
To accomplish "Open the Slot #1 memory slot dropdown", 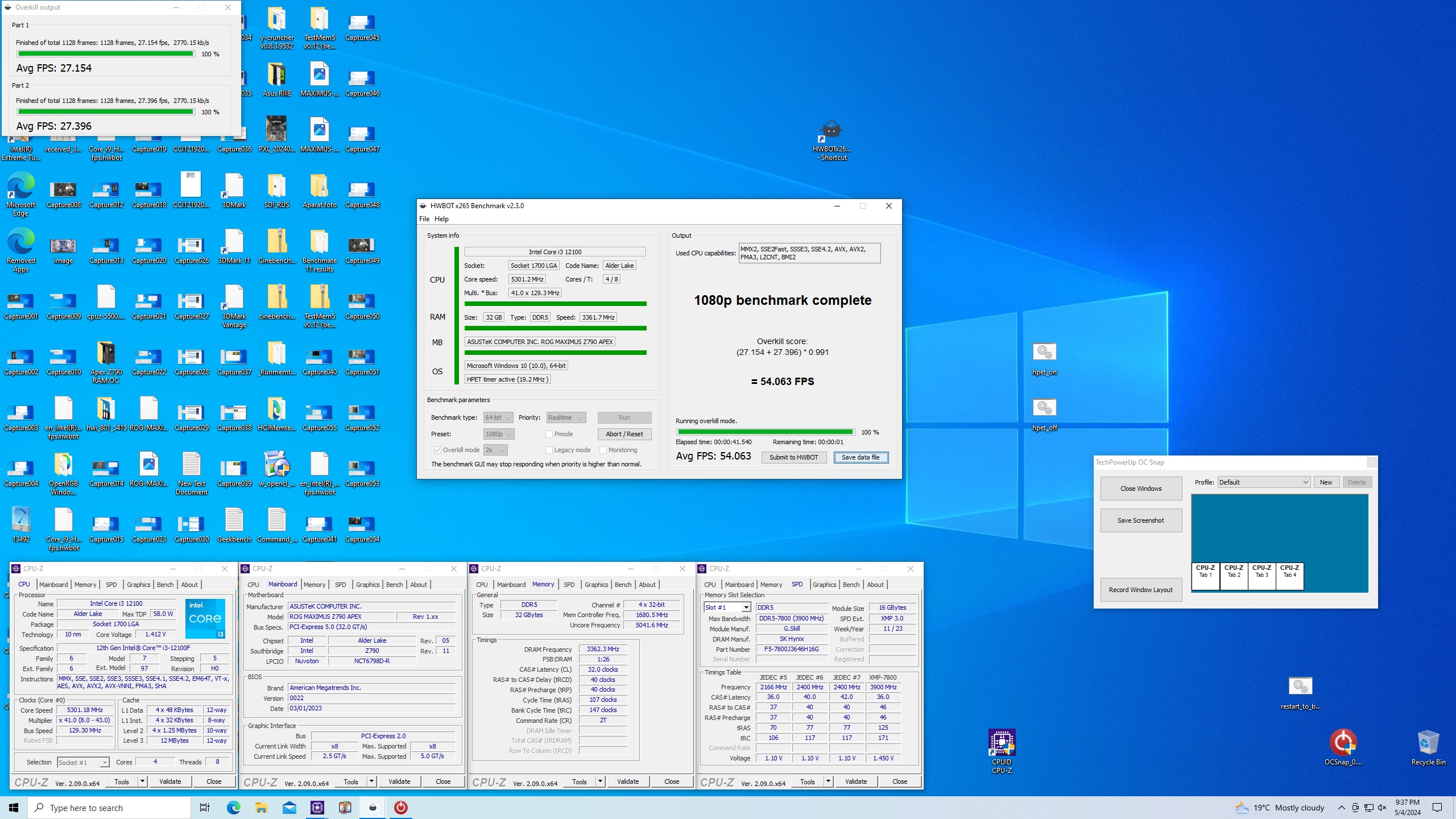I will coord(727,607).
